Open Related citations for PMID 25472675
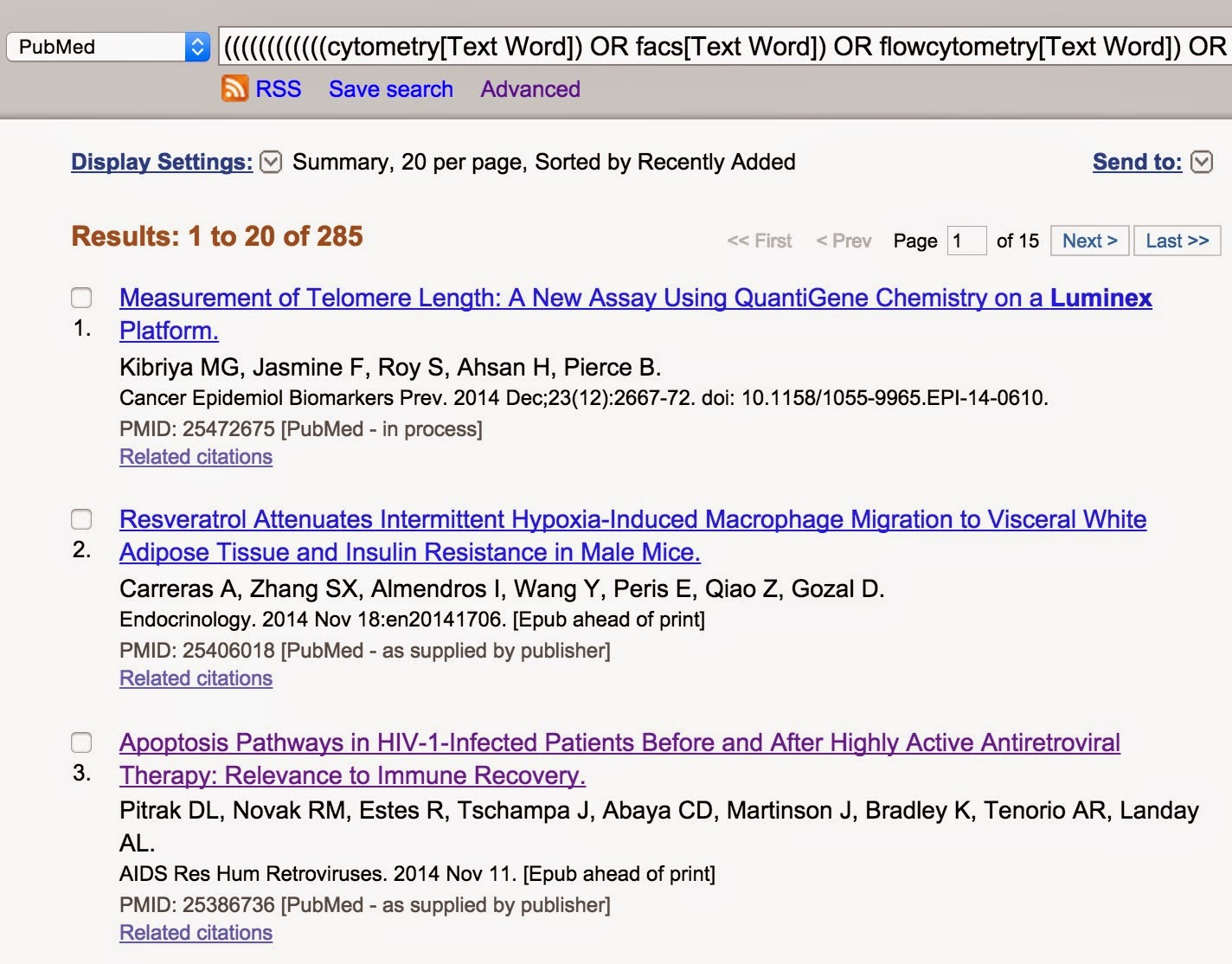This screenshot has width=1232, height=964. pos(196,457)
